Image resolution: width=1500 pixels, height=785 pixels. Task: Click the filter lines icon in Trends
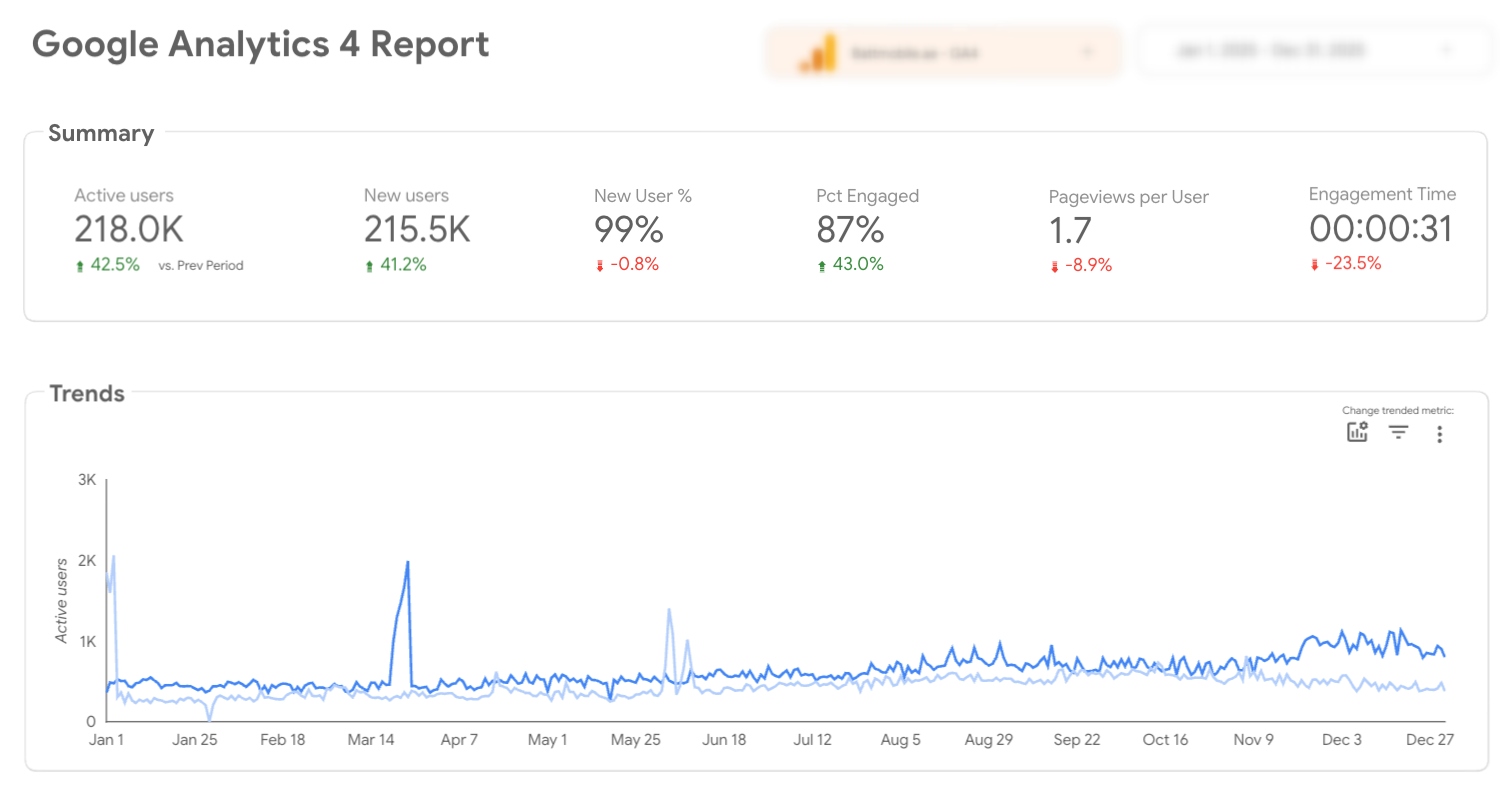(x=1398, y=432)
